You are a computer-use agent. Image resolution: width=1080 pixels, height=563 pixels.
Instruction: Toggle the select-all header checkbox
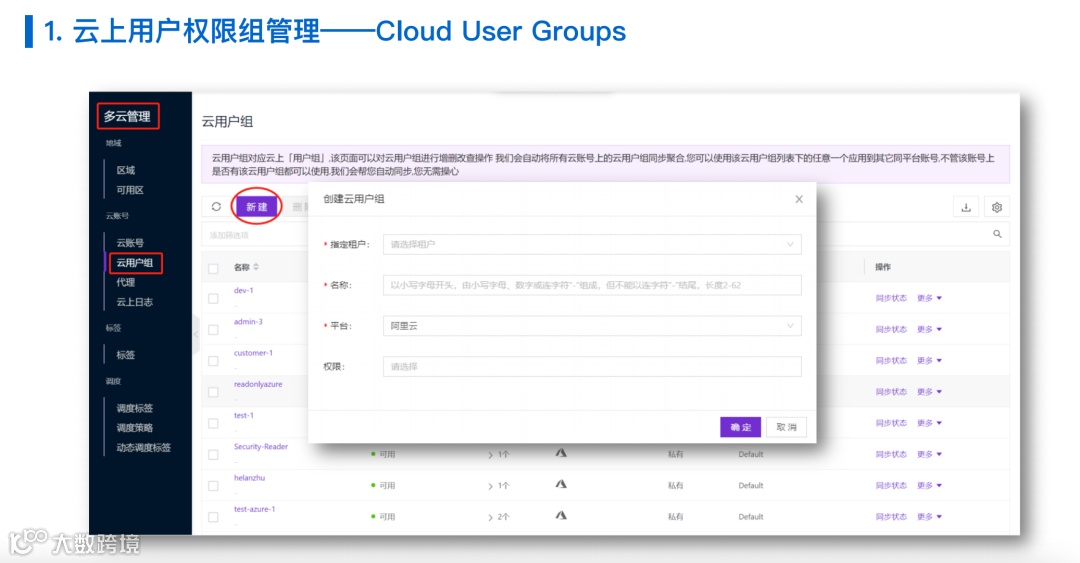click(214, 268)
